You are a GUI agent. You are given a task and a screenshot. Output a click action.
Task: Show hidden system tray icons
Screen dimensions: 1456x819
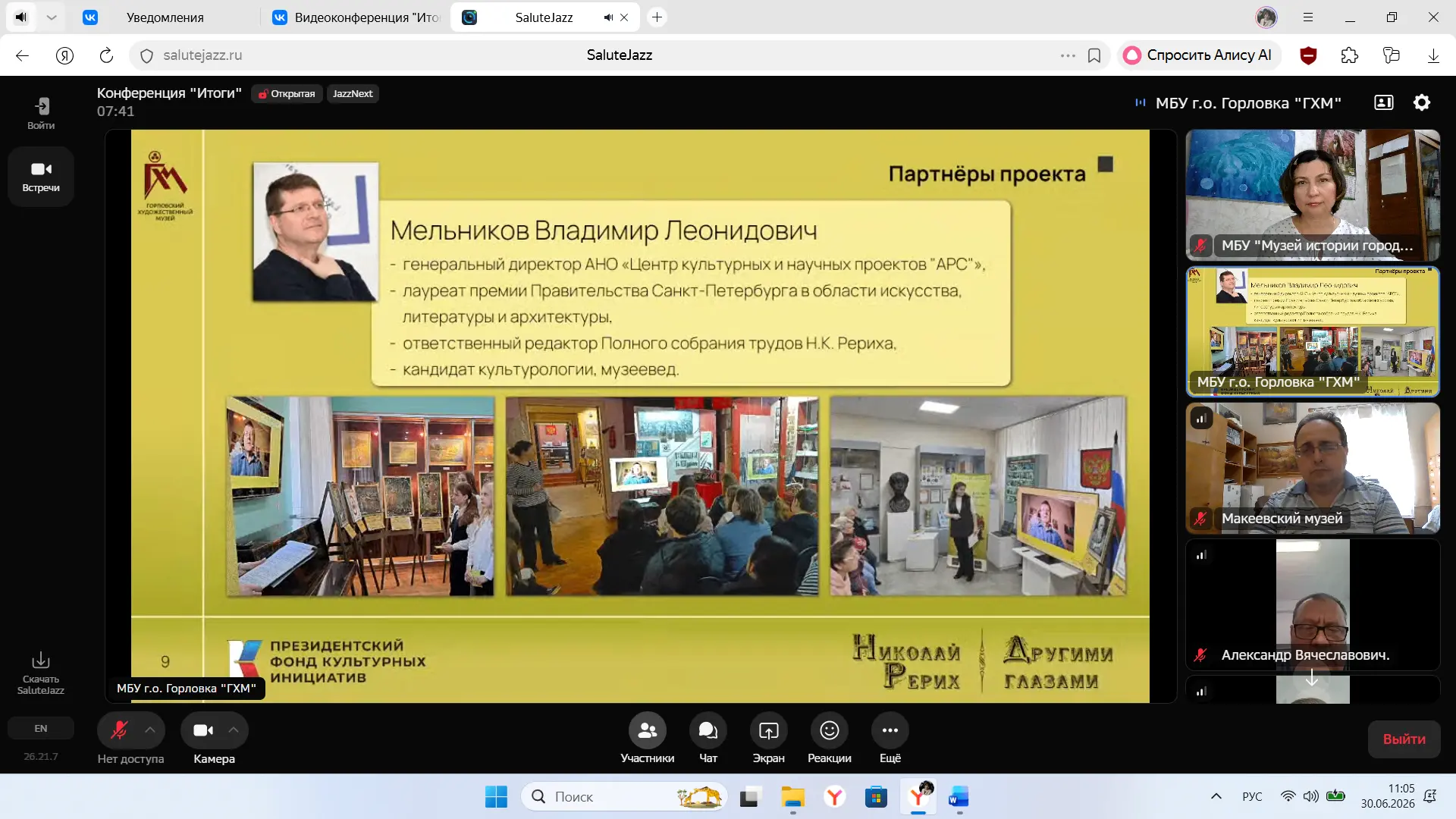[x=1216, y=796]
